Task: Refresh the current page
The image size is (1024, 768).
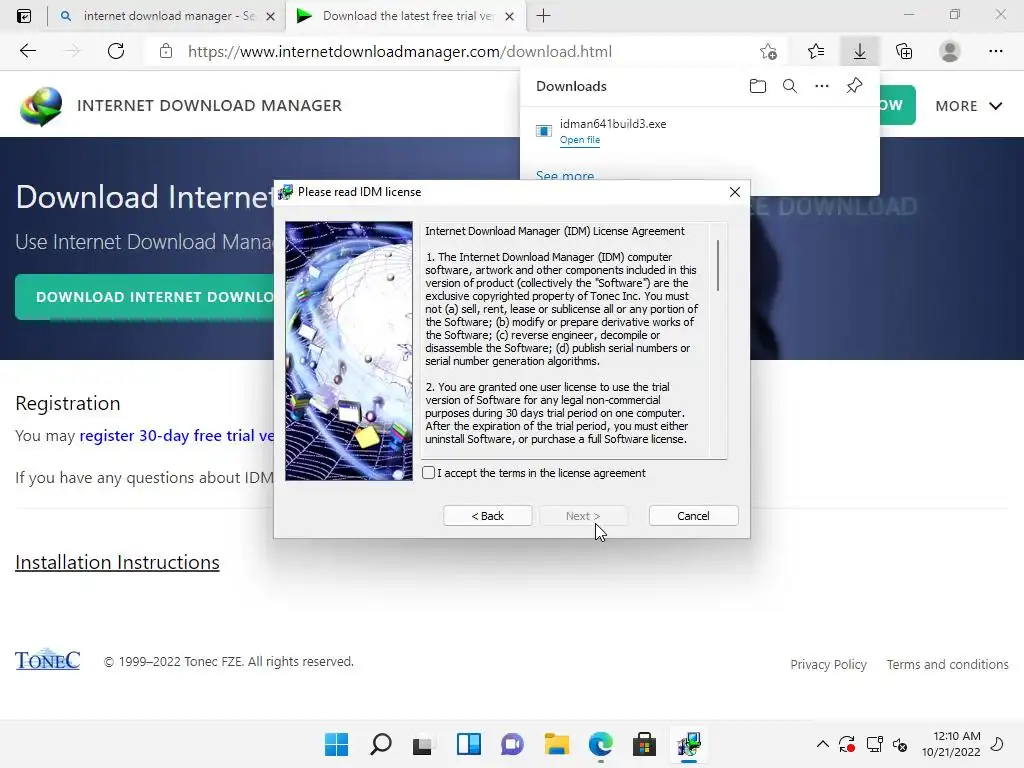Action: coord(116,51)
